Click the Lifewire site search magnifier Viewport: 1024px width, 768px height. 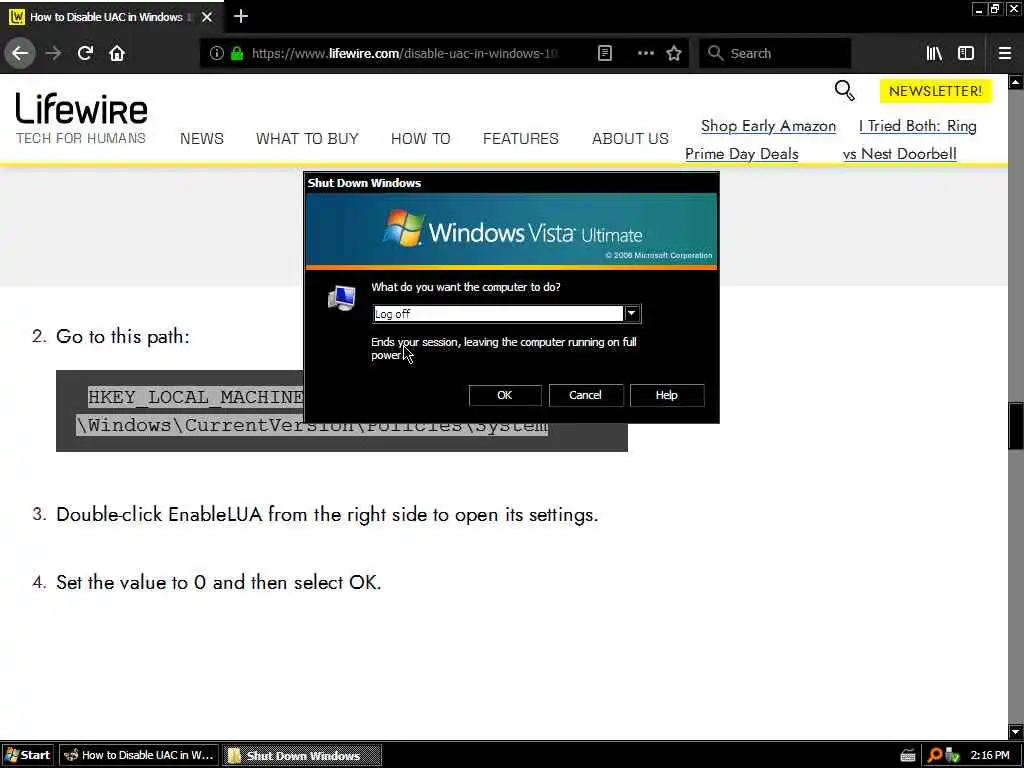pos(844,91)
